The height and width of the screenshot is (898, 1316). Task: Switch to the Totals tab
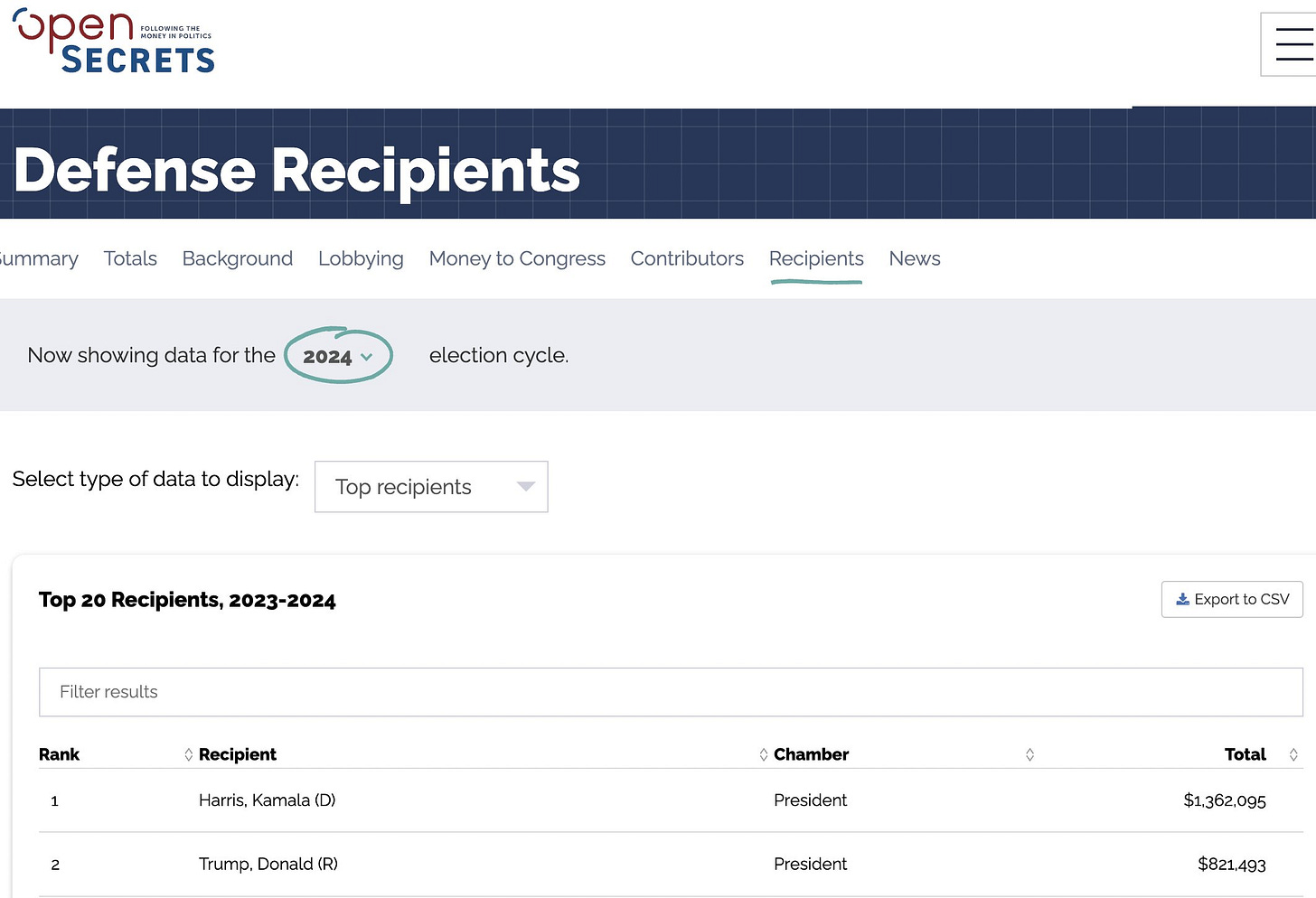(130, 258)
